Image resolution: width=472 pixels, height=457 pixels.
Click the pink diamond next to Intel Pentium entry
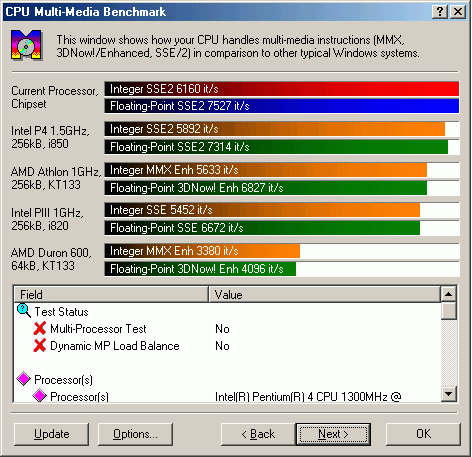[40, 396]
